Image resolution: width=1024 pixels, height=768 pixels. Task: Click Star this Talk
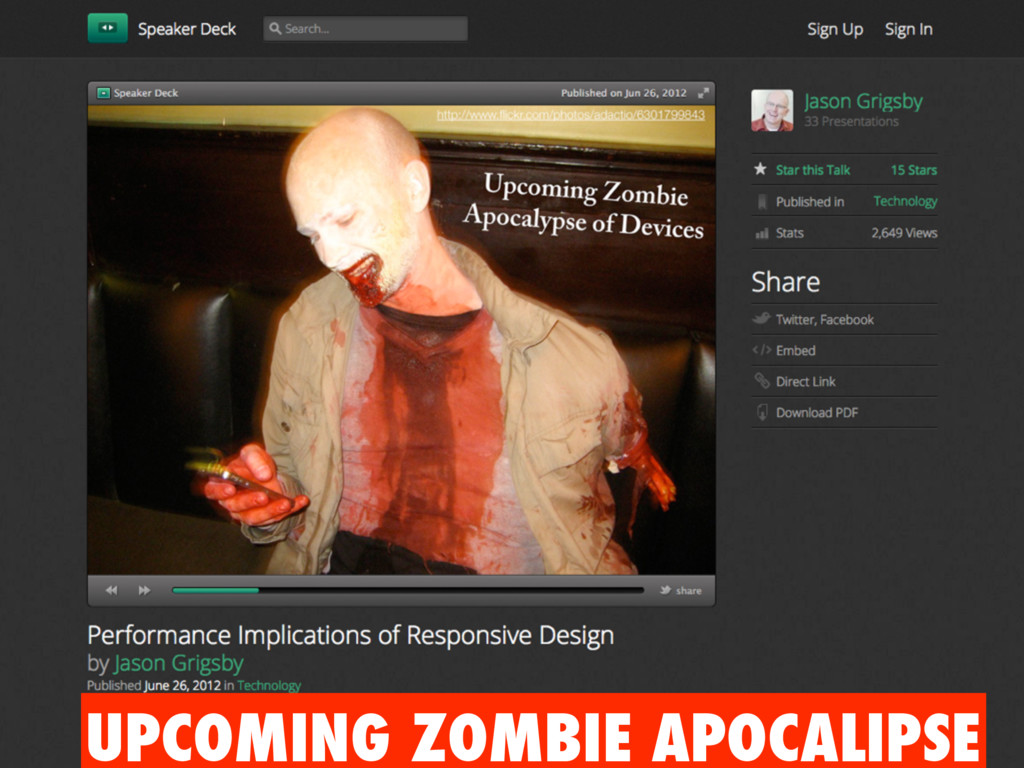coord(812,170)
